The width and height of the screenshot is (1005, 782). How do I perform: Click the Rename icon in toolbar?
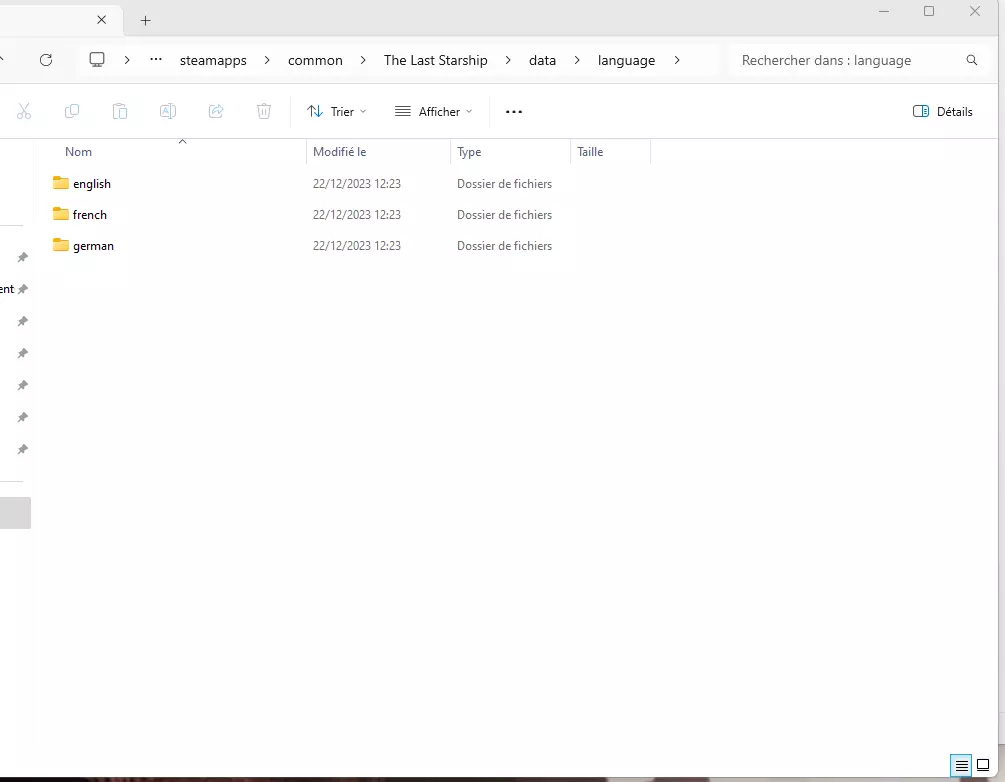168,112
